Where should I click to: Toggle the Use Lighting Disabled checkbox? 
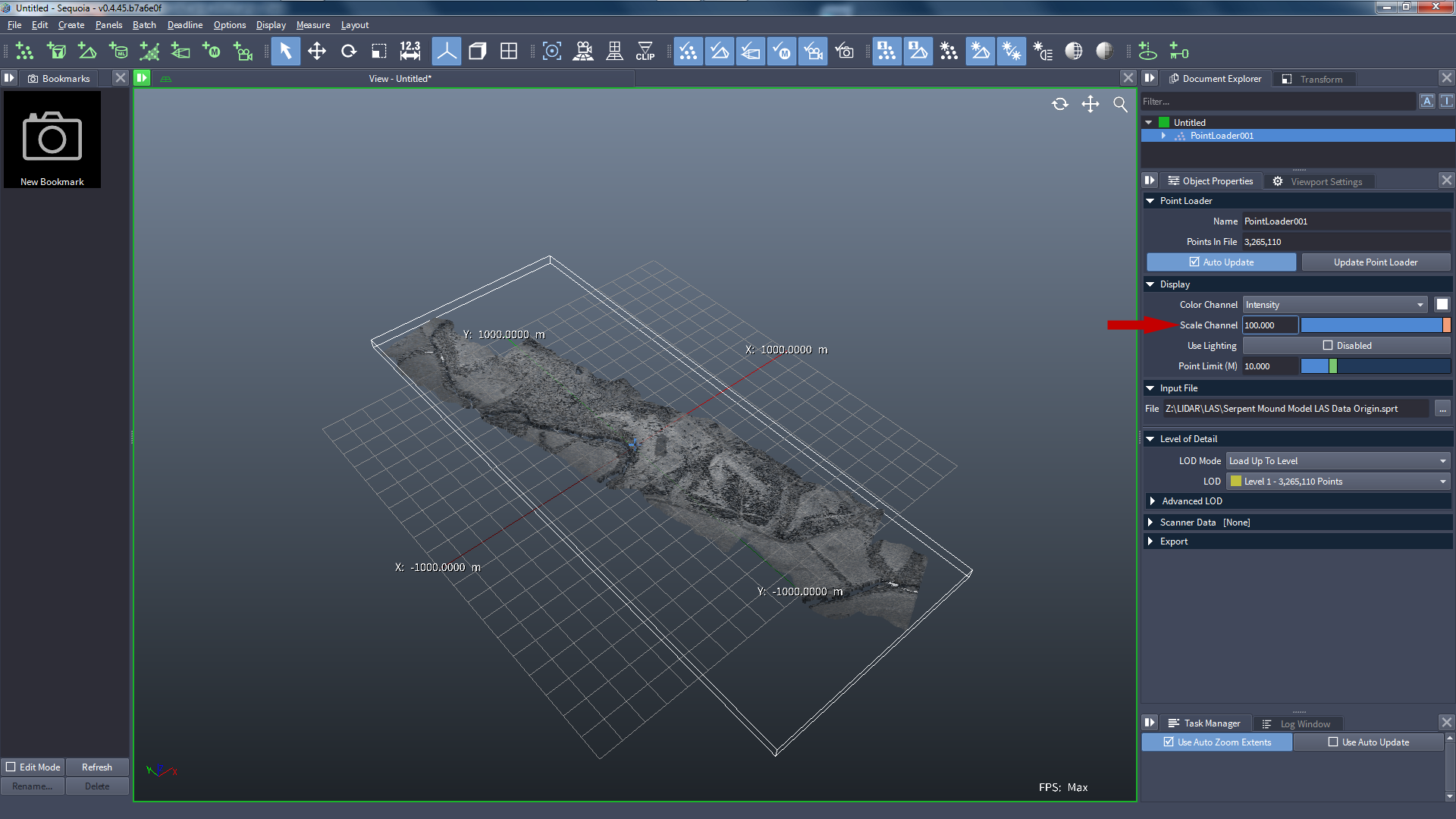tap(1327, 345)
